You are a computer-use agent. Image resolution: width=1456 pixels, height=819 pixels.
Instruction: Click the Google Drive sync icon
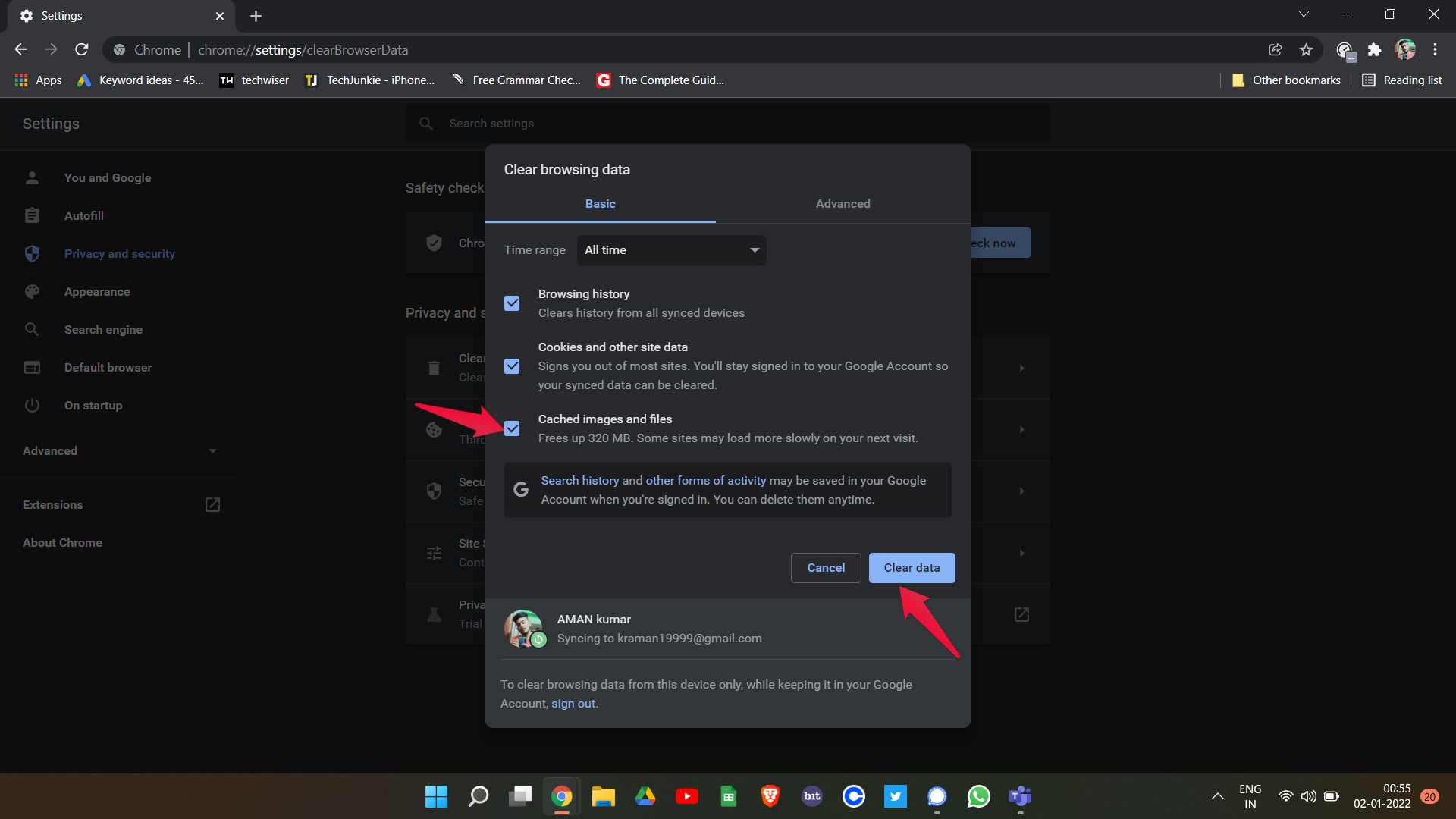point(644,796)
